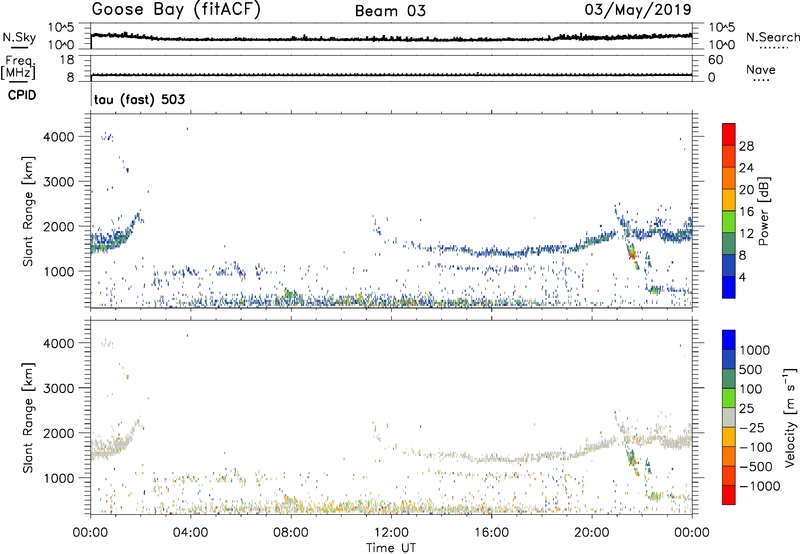Click the "18" frequency axis tick
800x554 pixels.
67,60
